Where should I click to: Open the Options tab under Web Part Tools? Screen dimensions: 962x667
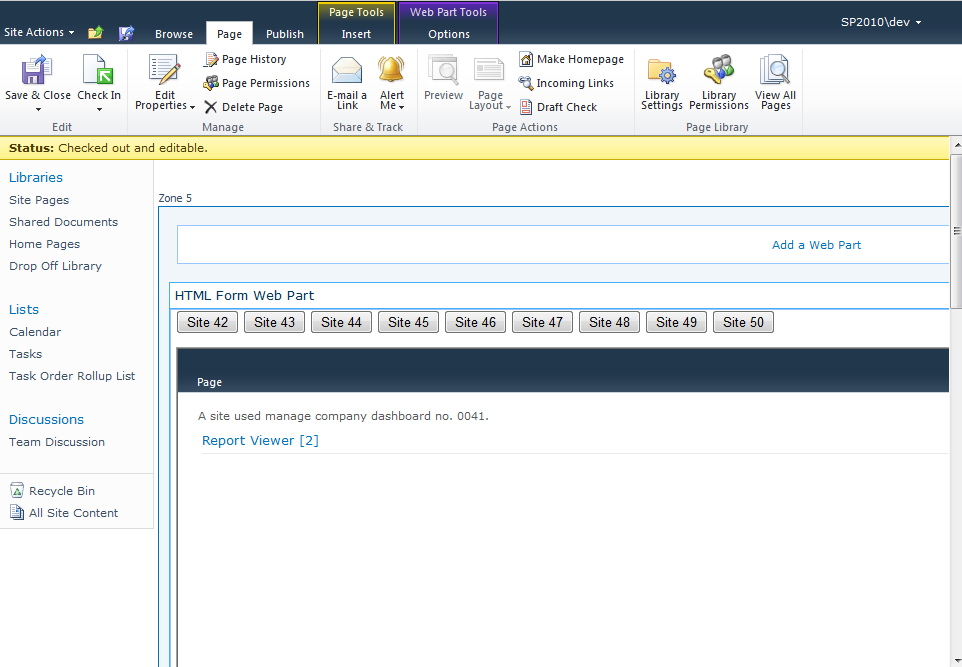coord(448,34)
